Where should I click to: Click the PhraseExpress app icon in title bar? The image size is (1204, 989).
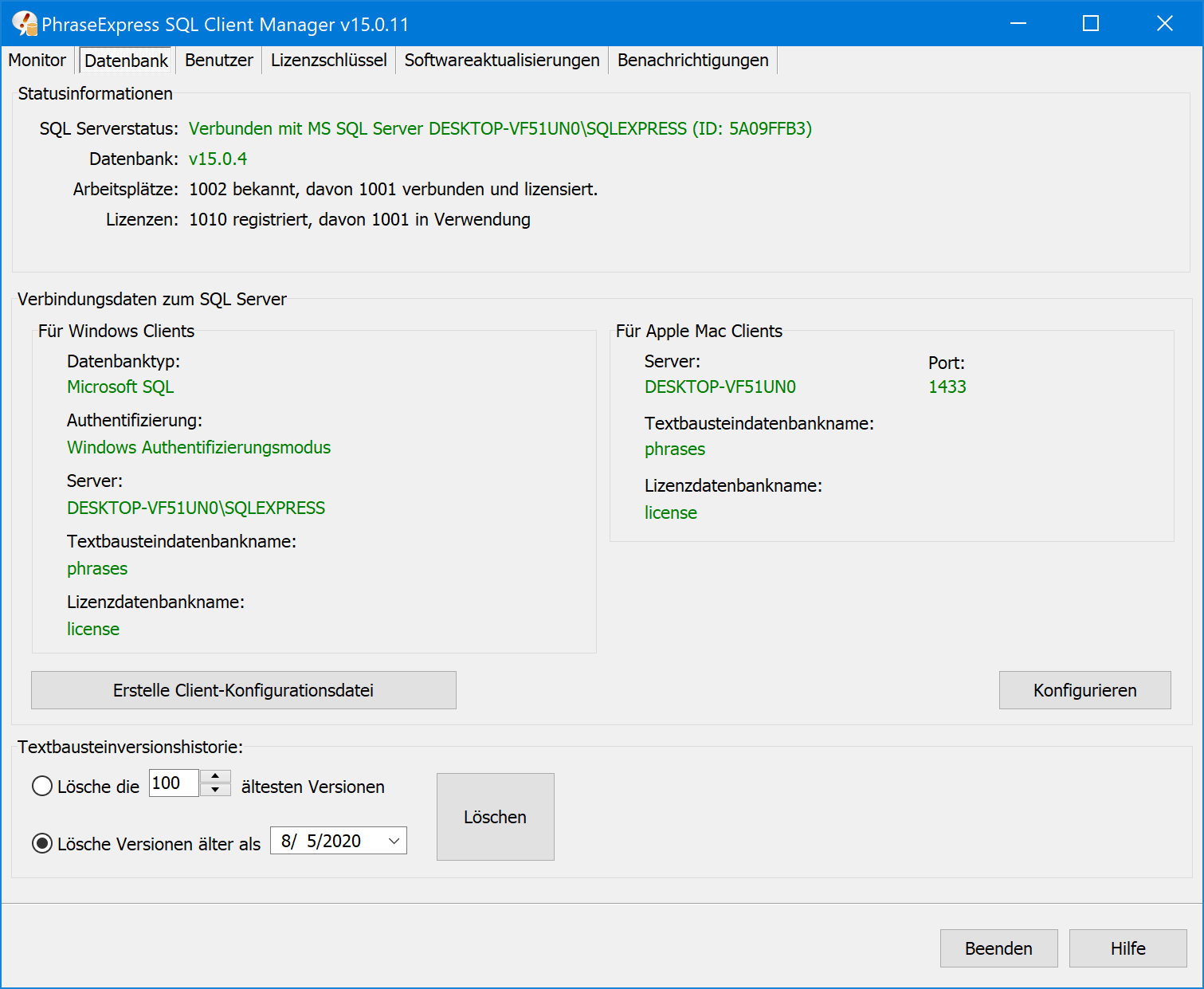[25, 24]
